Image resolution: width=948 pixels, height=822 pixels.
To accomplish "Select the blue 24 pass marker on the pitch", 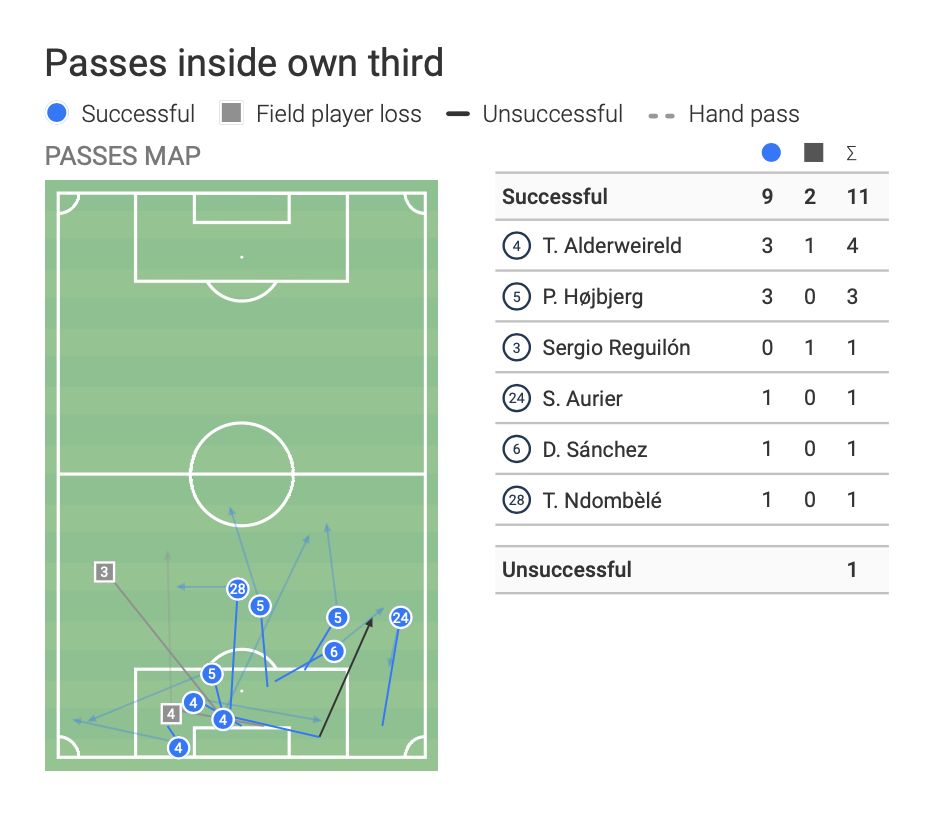I will (401, 617).
